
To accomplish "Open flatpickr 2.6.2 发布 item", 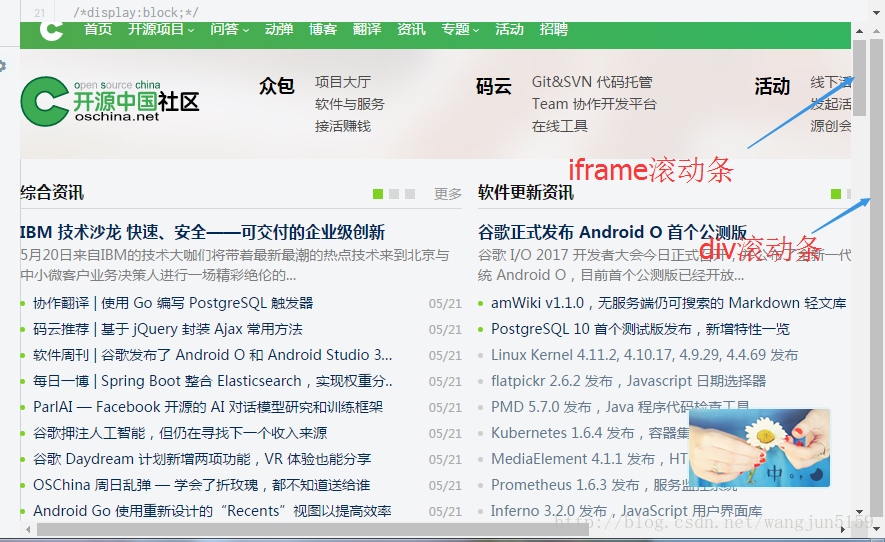I will click(x=628, y=381).
